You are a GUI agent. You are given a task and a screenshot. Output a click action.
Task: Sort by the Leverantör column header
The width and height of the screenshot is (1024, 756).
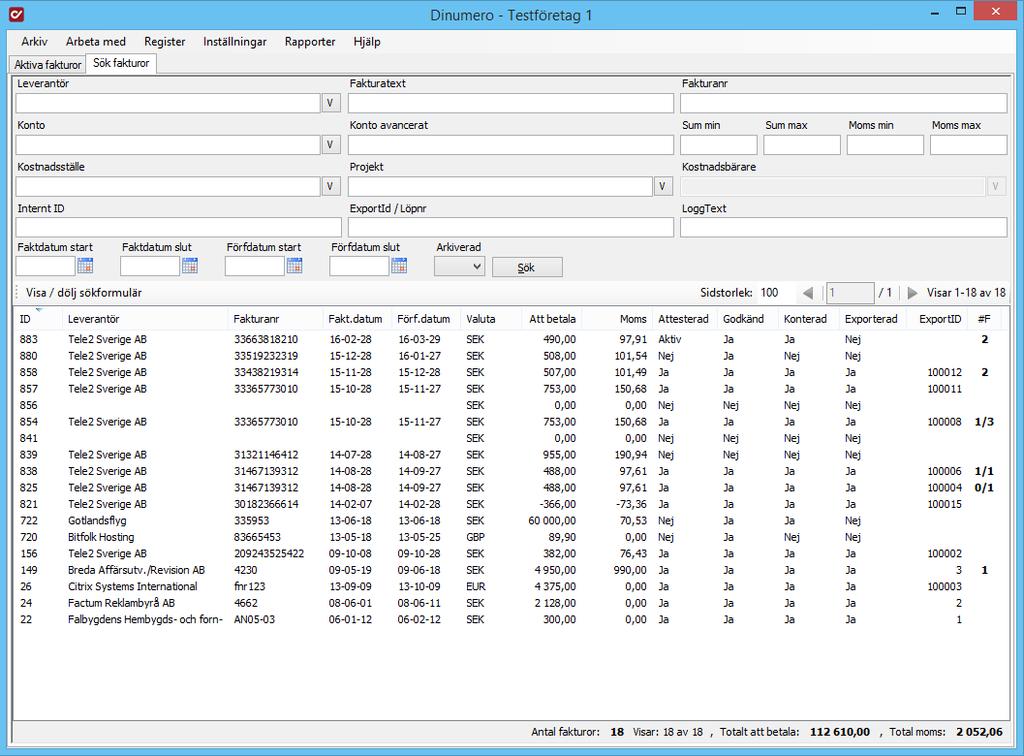[x=145, y=319]
